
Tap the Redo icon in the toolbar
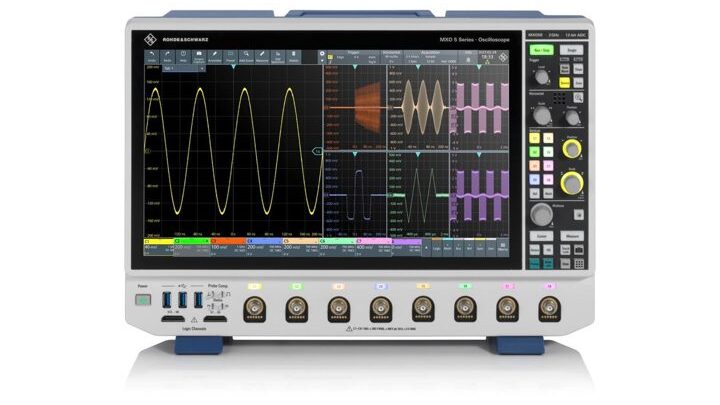tap(168, 56)
